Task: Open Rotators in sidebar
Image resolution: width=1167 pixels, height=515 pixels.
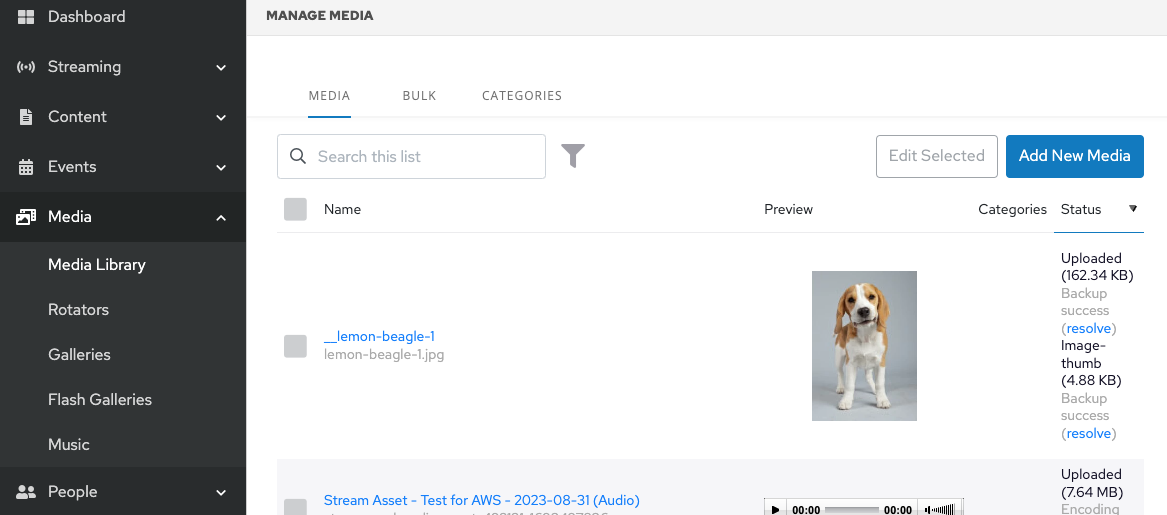Action: click(x=78, y=310)
